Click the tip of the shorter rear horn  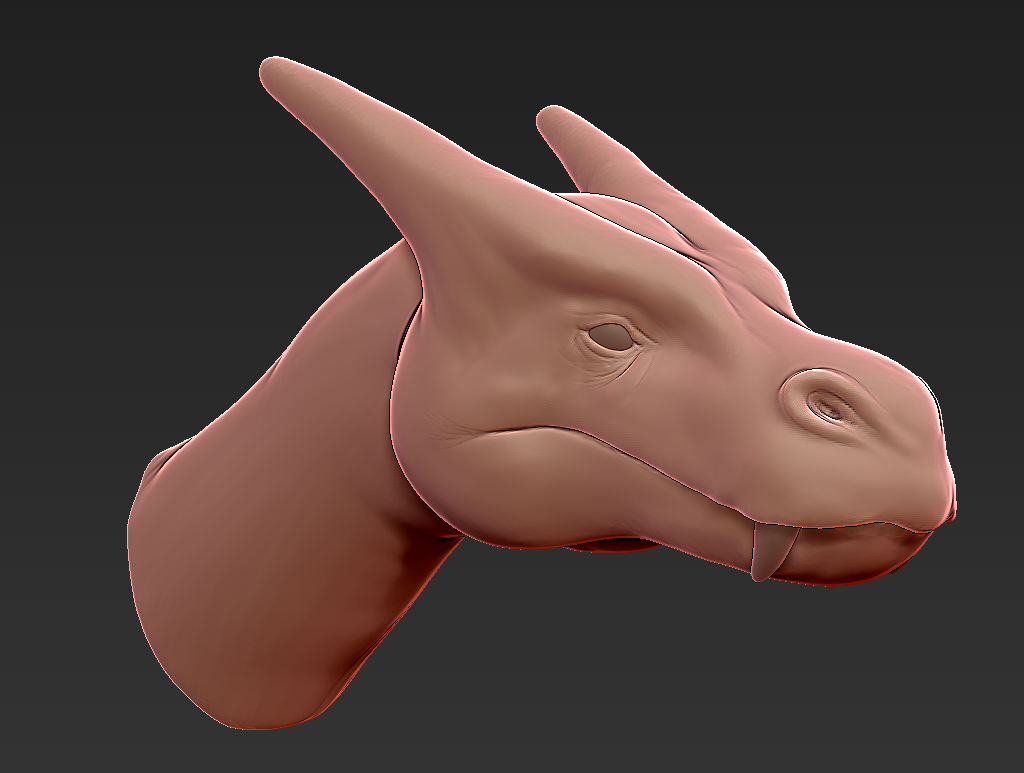pyautogui.click(x=549, y=118)
